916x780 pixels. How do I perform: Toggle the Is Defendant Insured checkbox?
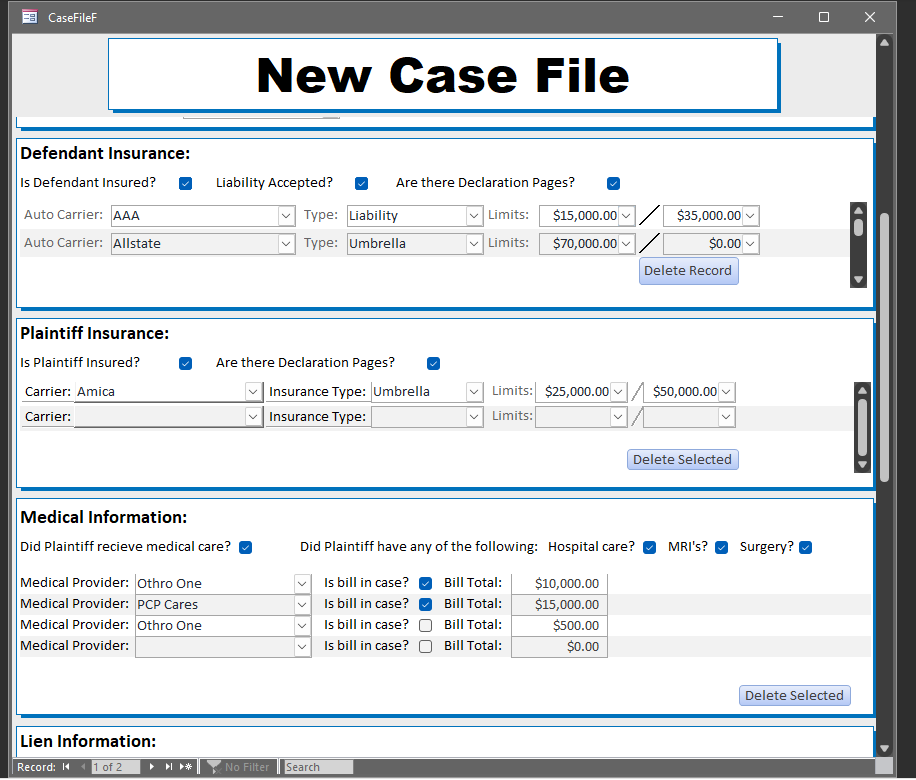185,183
